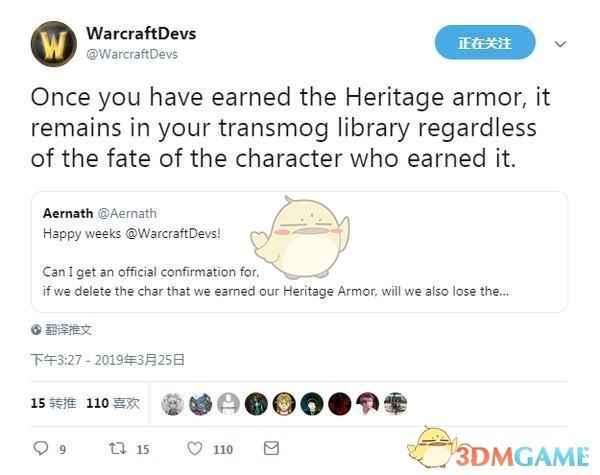View the 110 likes list
The height and width of the screenshot is (475, 600).
[x=113, y=403]
